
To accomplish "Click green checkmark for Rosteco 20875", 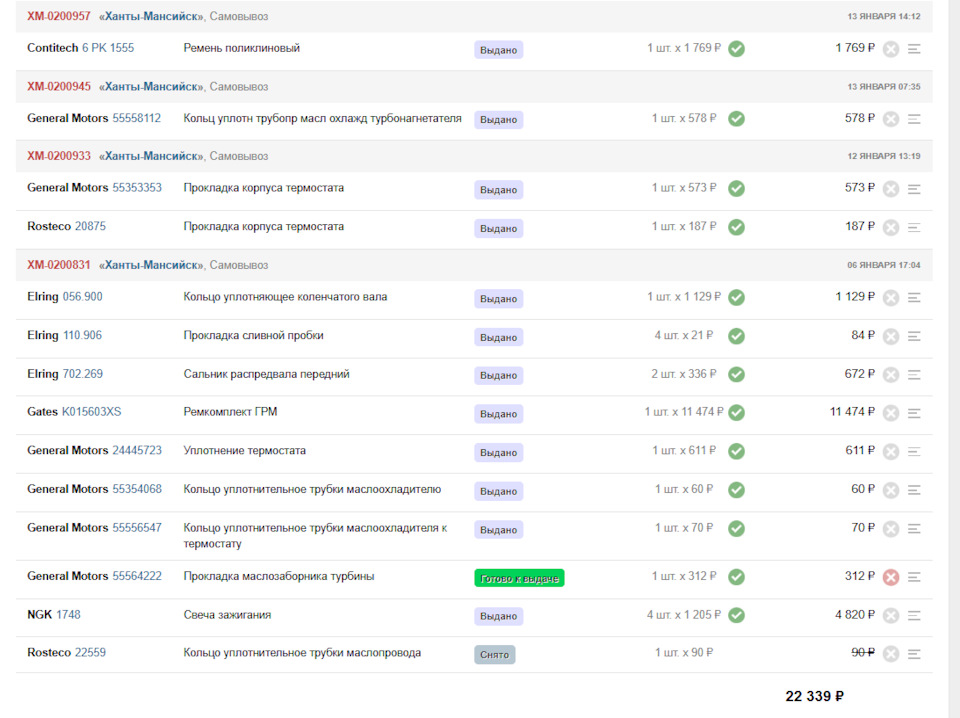I will tap(737, 227).
